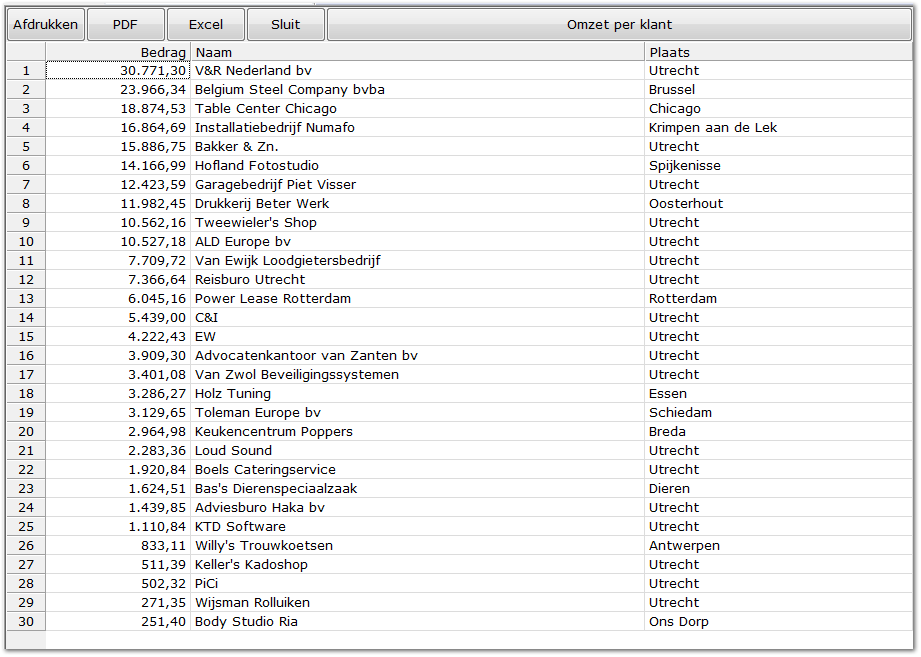Click the Schiedam place cell
This screenshot has height=657, width=921.
pyautogui.click(x=778, y=412)
